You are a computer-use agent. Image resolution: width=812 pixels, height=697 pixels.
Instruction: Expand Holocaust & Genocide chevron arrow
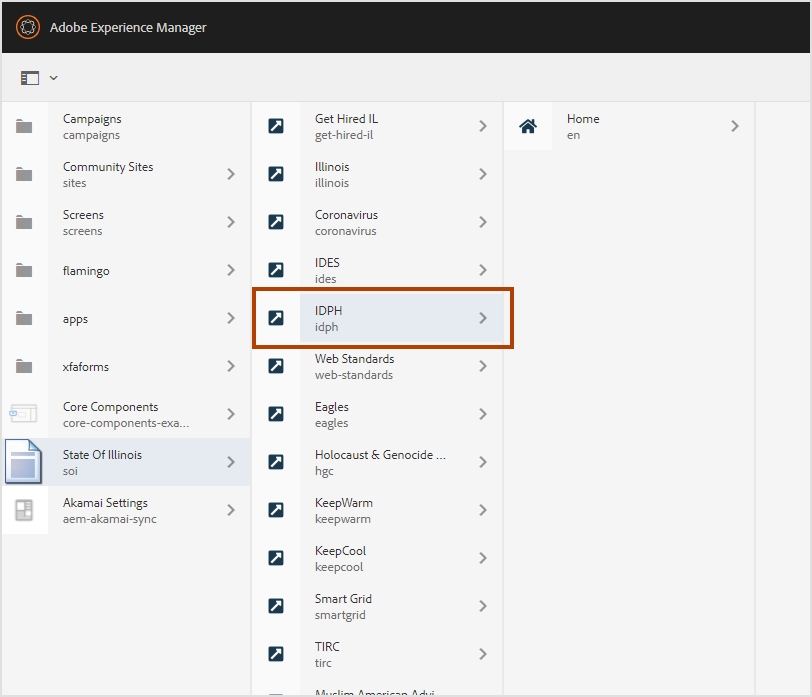(x=483, y=462)
